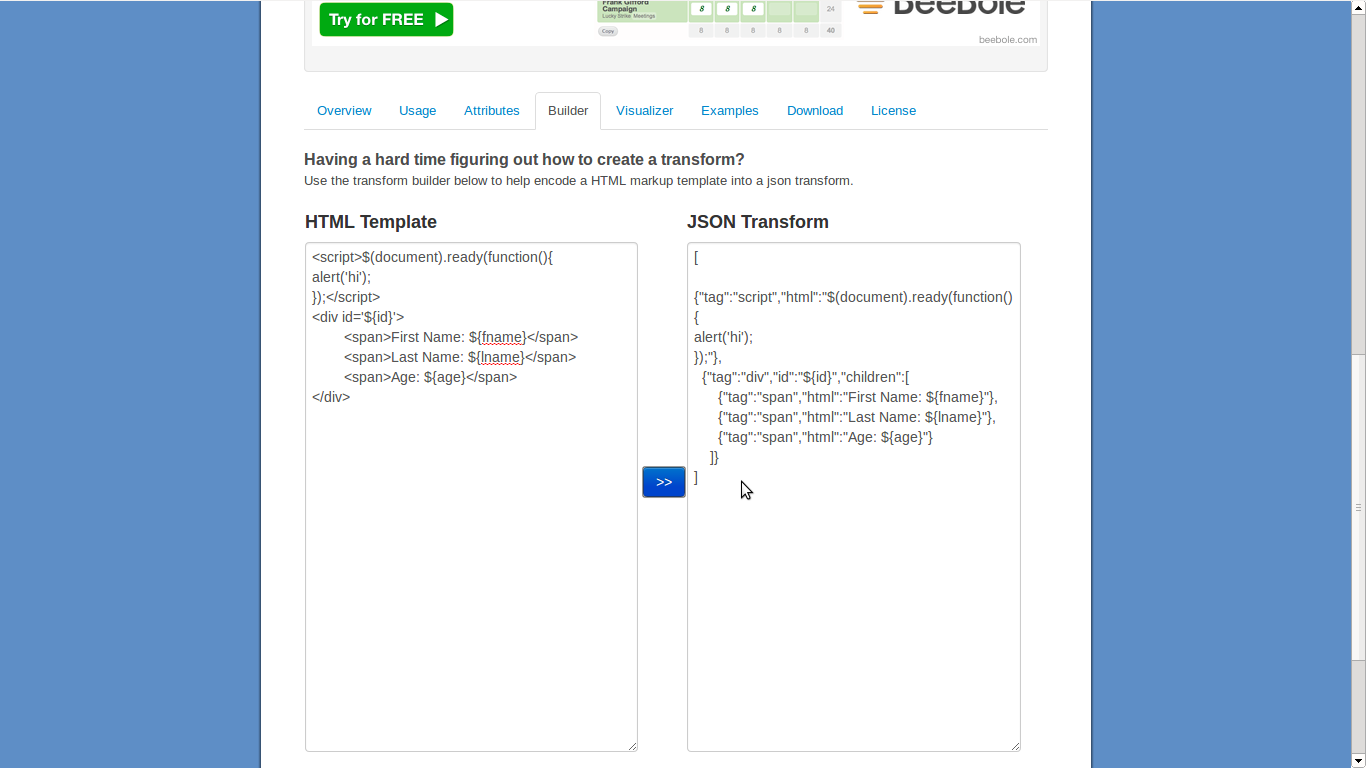Open the Attributes tab
Viewport: 1366px width, 768px height.
coord(491,111)
